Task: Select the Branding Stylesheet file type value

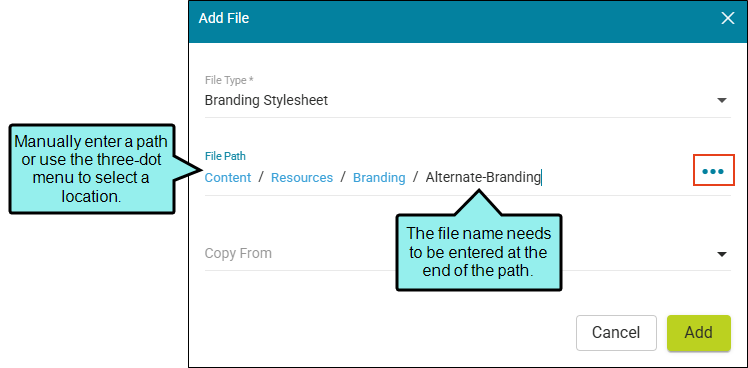Action: pos(266,101)
